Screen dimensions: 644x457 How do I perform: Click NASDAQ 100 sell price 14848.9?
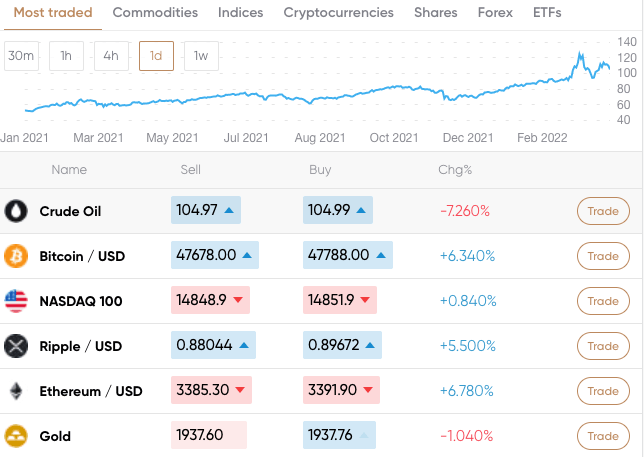pos(210,300)
